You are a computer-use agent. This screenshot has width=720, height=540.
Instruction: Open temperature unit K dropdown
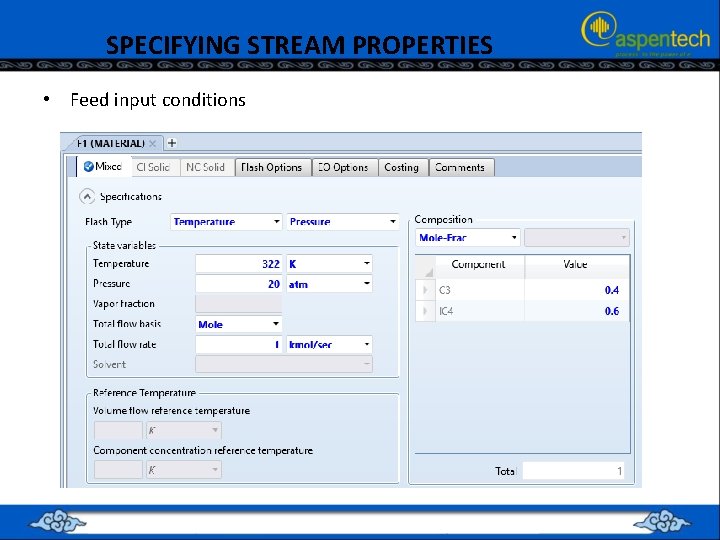tap(329, 264)
